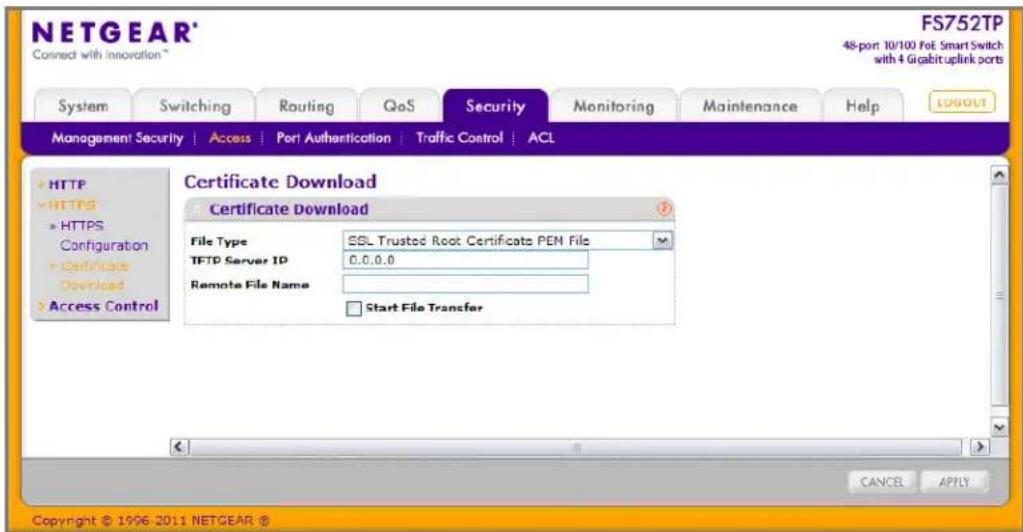1023x532 pixels.
Task: Click the CANCEL button
Action: click(882, 482)
